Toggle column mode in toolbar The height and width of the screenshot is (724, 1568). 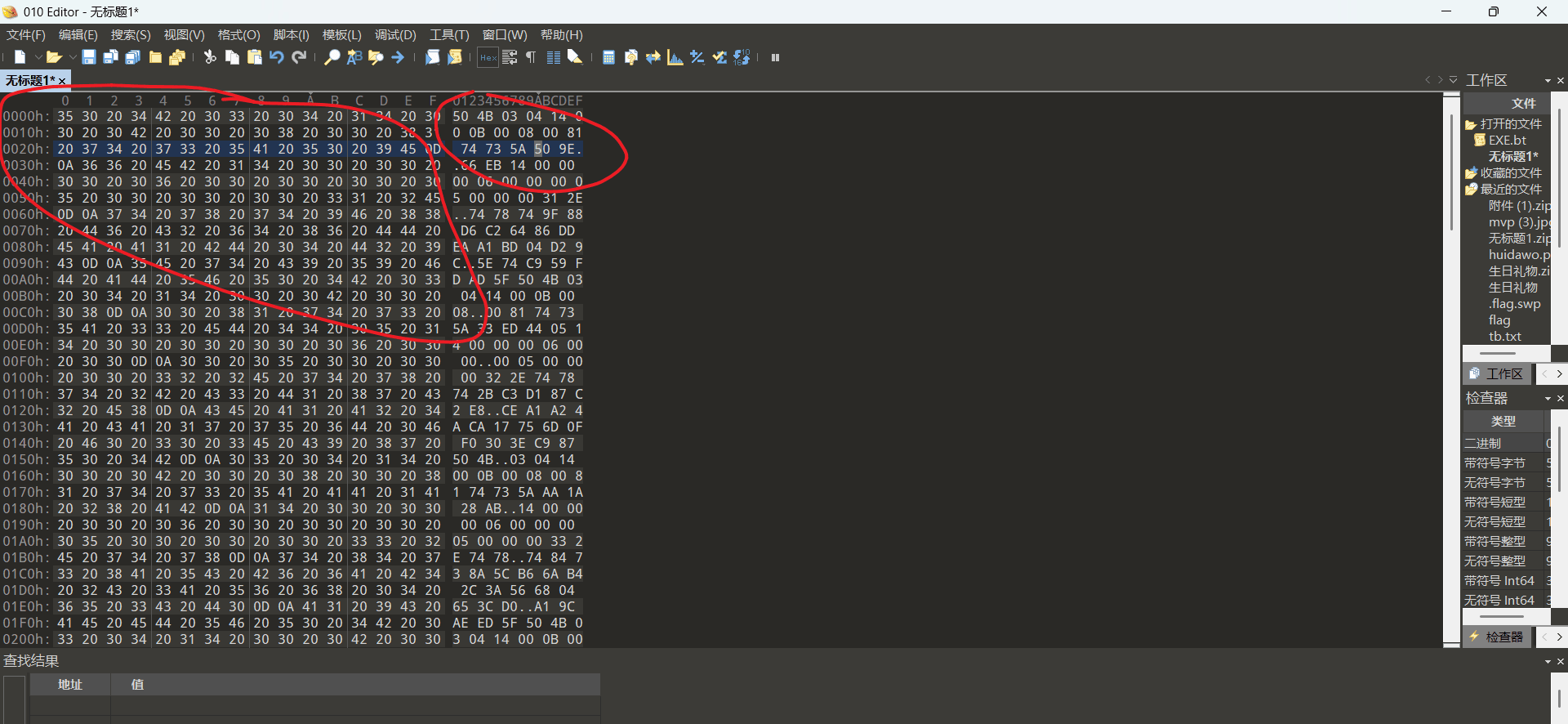(x=553, y=57)
